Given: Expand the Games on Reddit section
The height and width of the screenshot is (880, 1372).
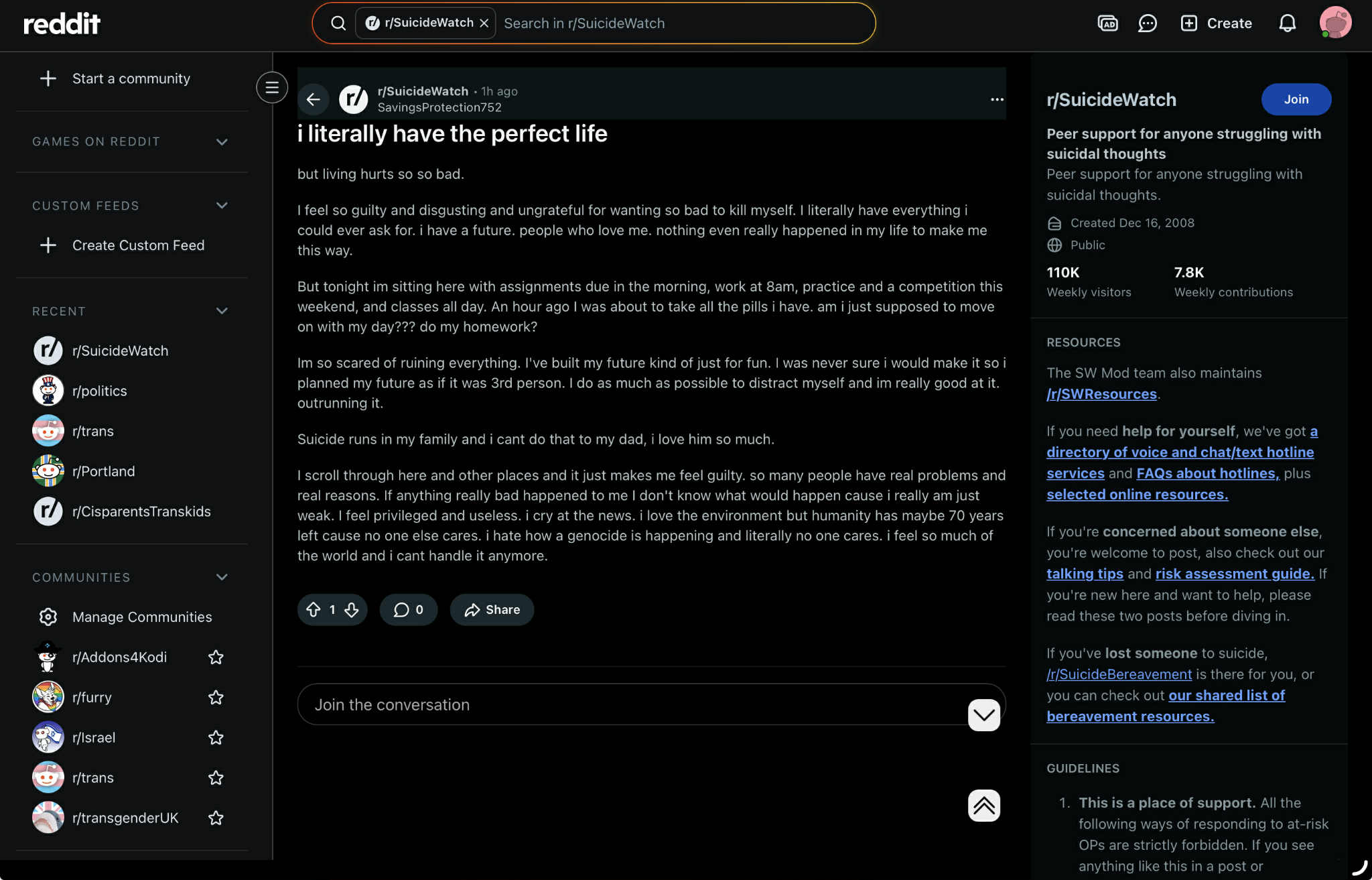Looking at the screenshot, I should click(222, 142).
